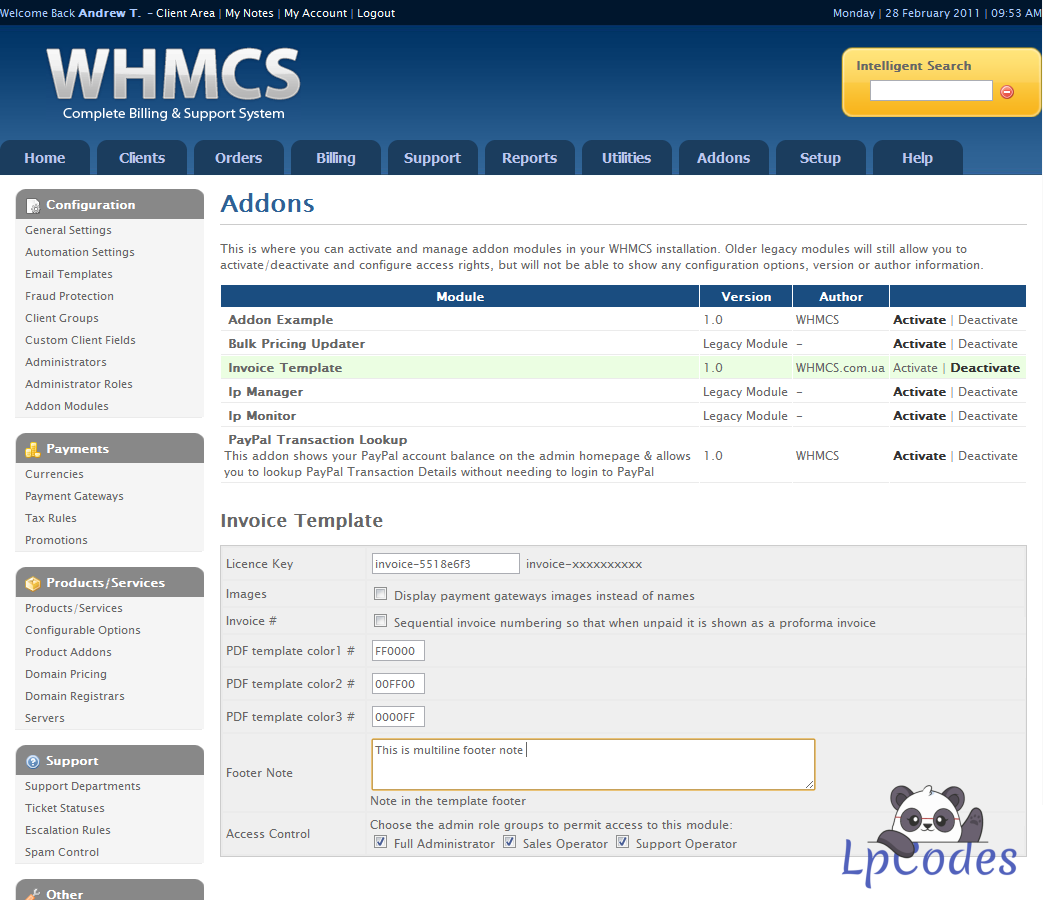
Task: Click the Support panel question icon
Action: click(33, 762)
